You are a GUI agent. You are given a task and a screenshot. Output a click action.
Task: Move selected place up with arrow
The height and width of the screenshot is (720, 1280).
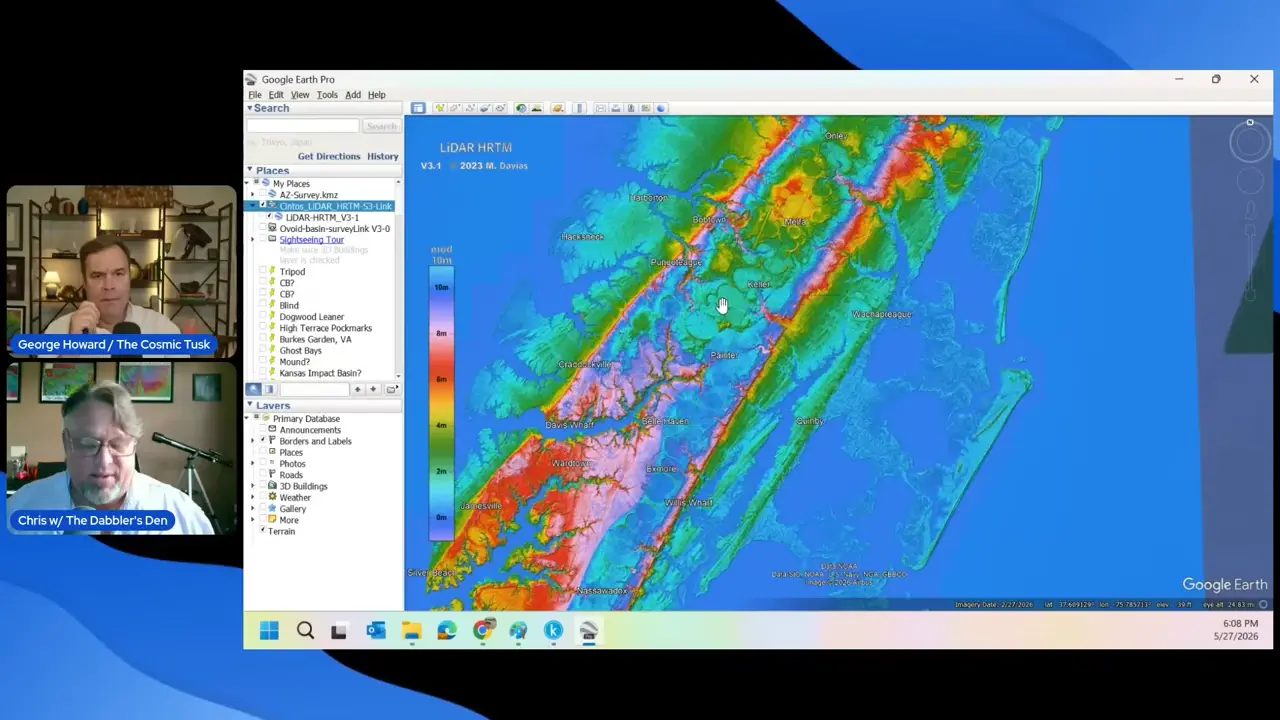click(358, 389)
